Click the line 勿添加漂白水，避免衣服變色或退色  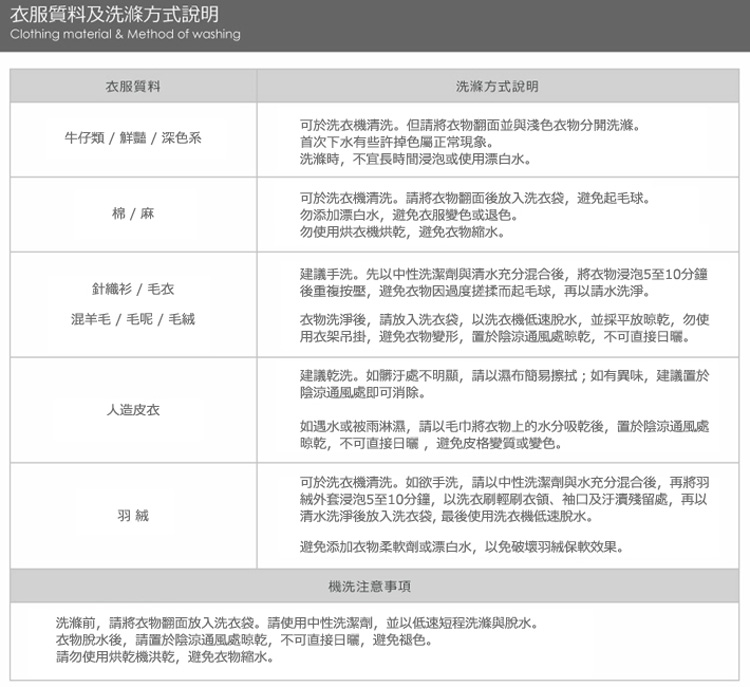[x=409, y=215]
